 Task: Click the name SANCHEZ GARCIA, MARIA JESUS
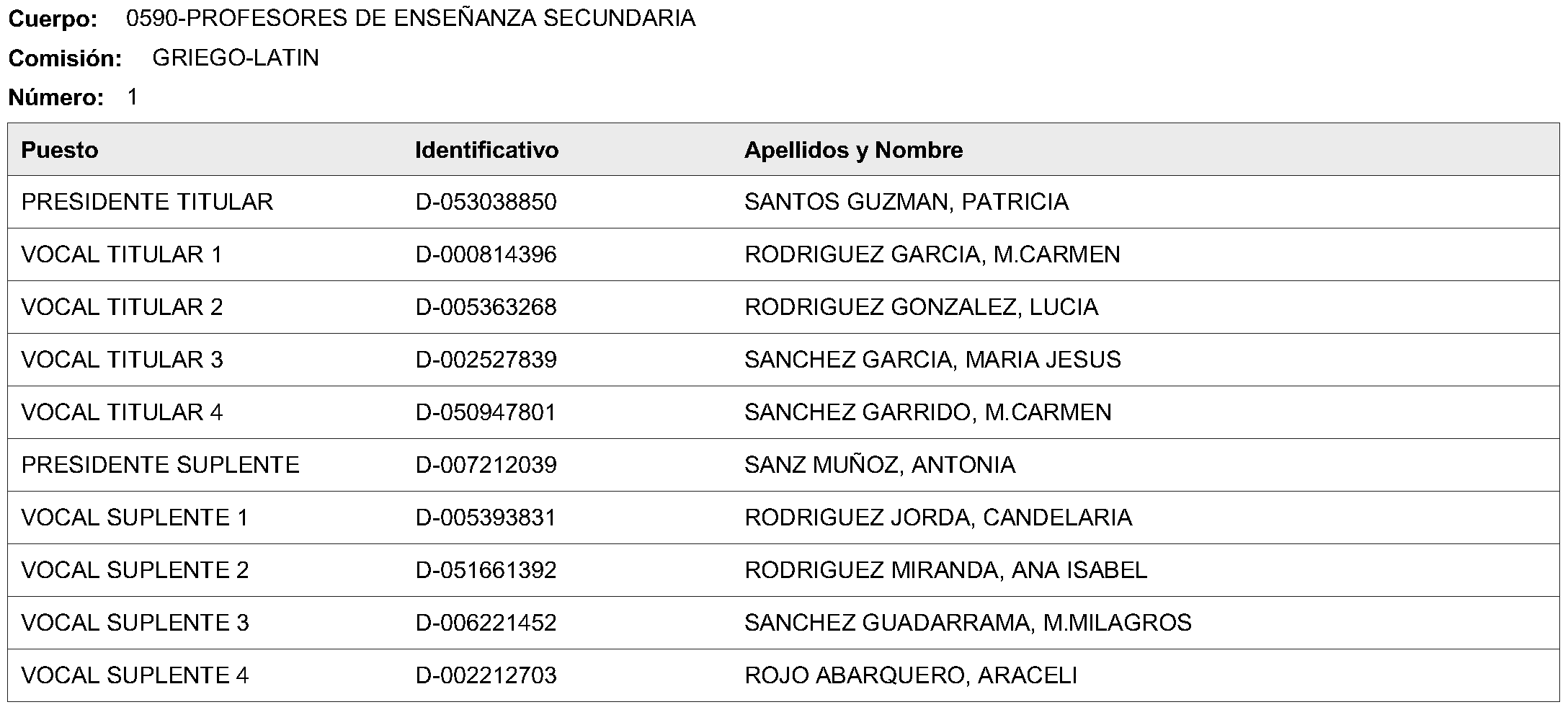(x=932, y=360)
